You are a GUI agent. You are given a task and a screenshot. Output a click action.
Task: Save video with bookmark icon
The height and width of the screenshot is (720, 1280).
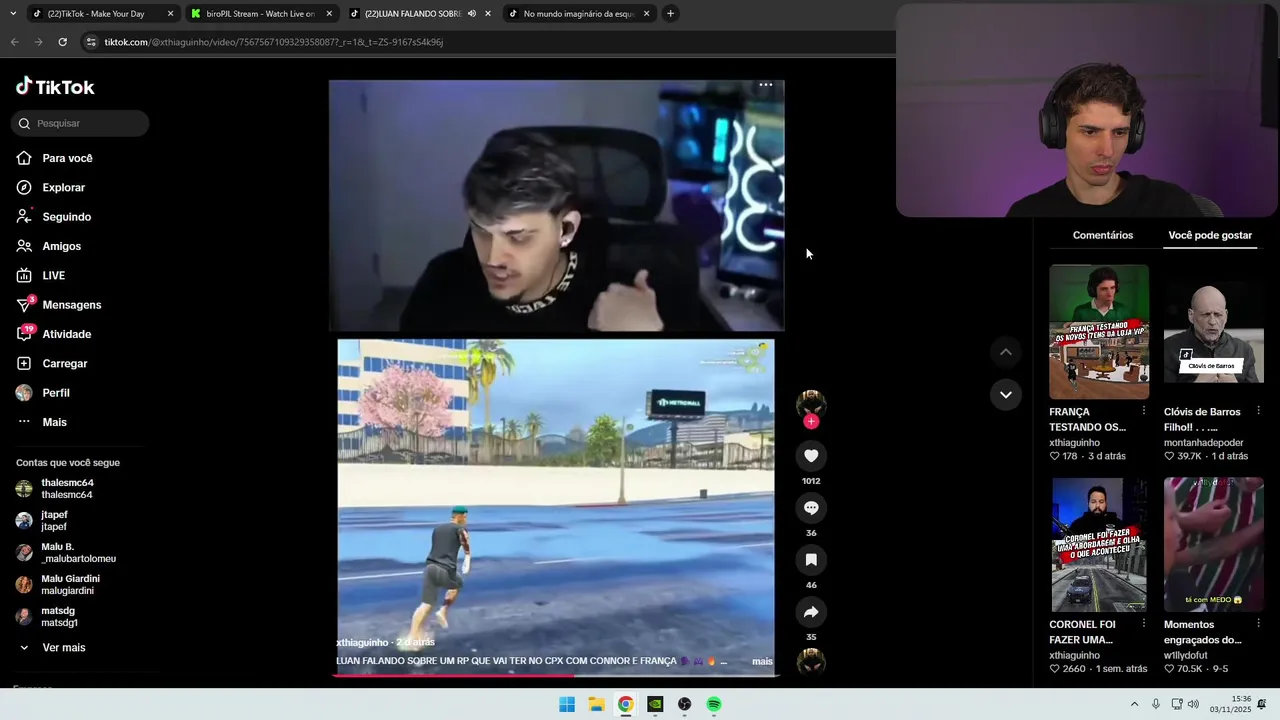811,559
